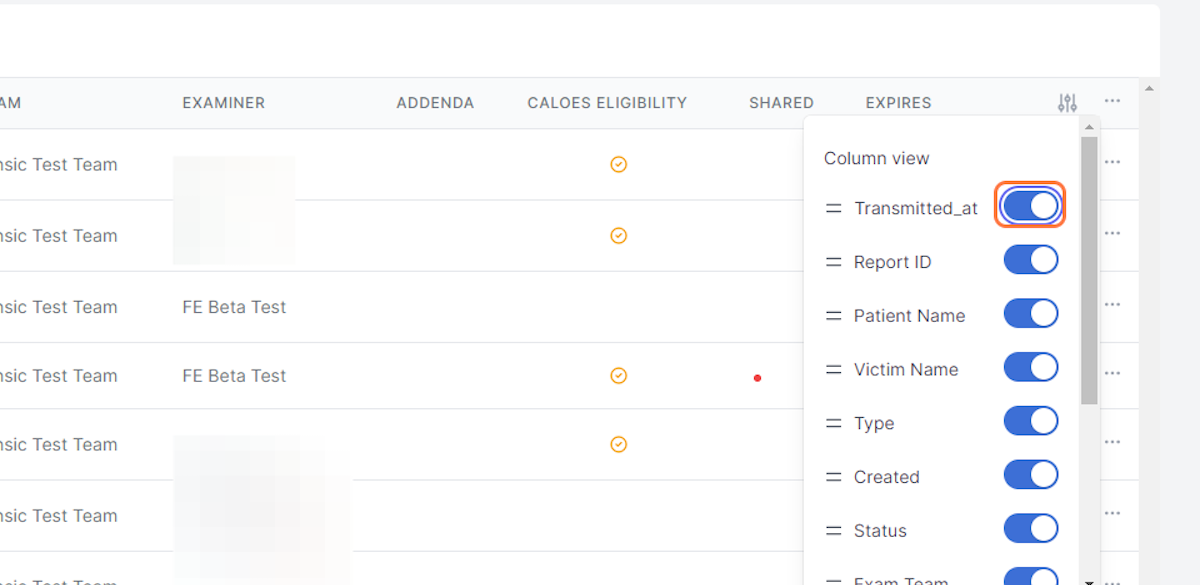Disable the Status column toggle

tap(1030, 528)
